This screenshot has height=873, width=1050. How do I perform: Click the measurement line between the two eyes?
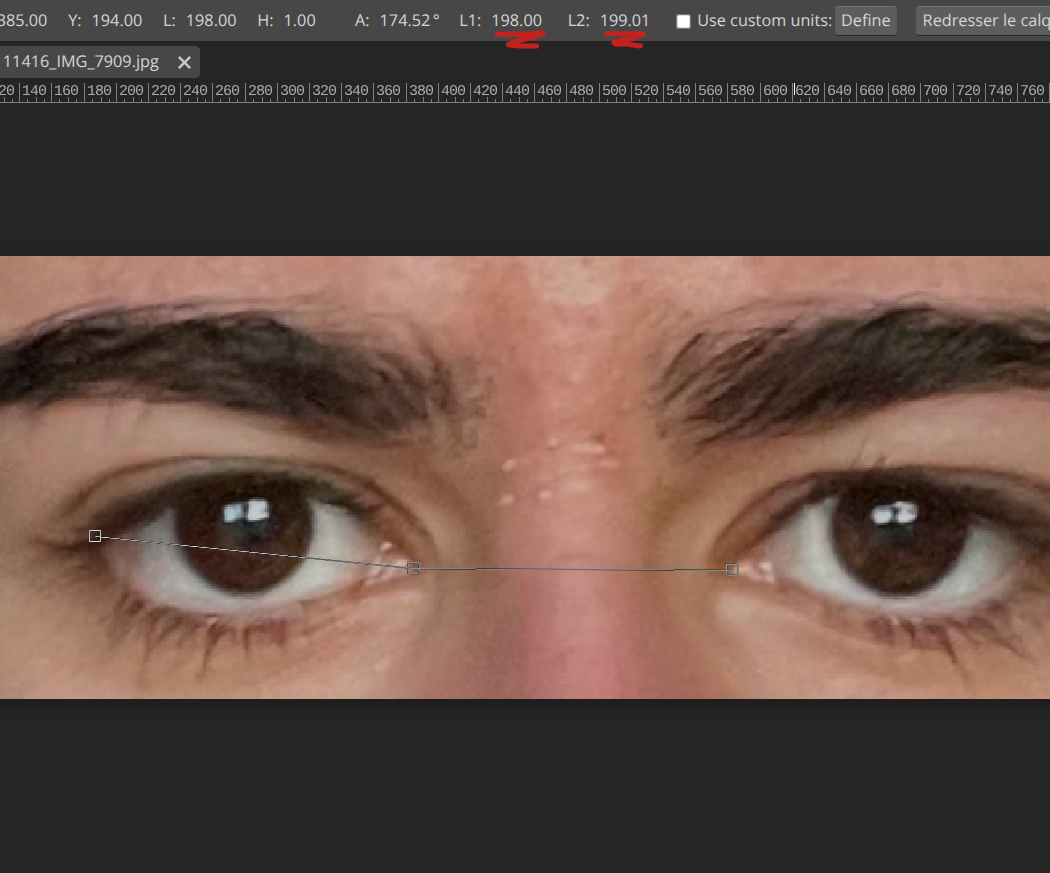pos(570,569)
